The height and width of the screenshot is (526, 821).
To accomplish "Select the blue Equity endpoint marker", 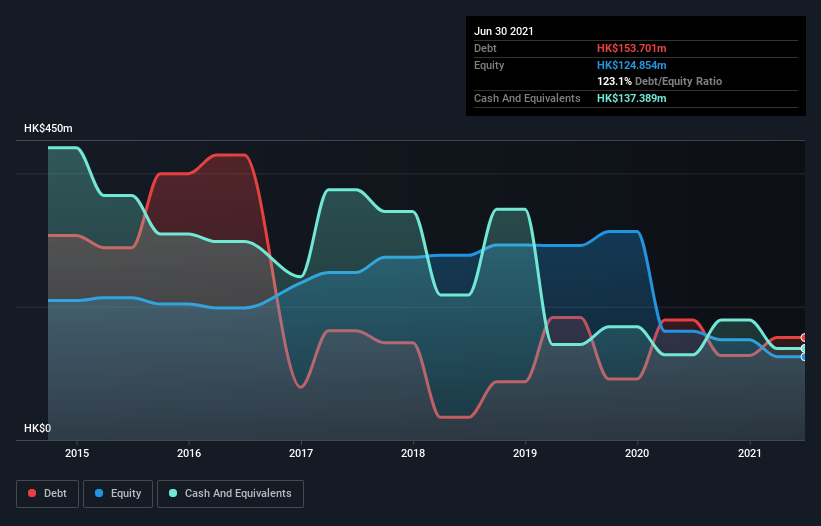I will click(804, 357).
